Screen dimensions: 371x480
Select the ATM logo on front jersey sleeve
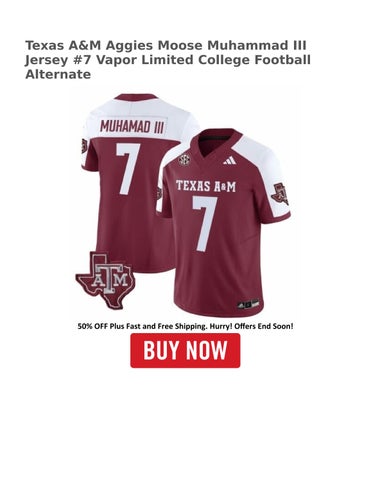click(280, 194)
